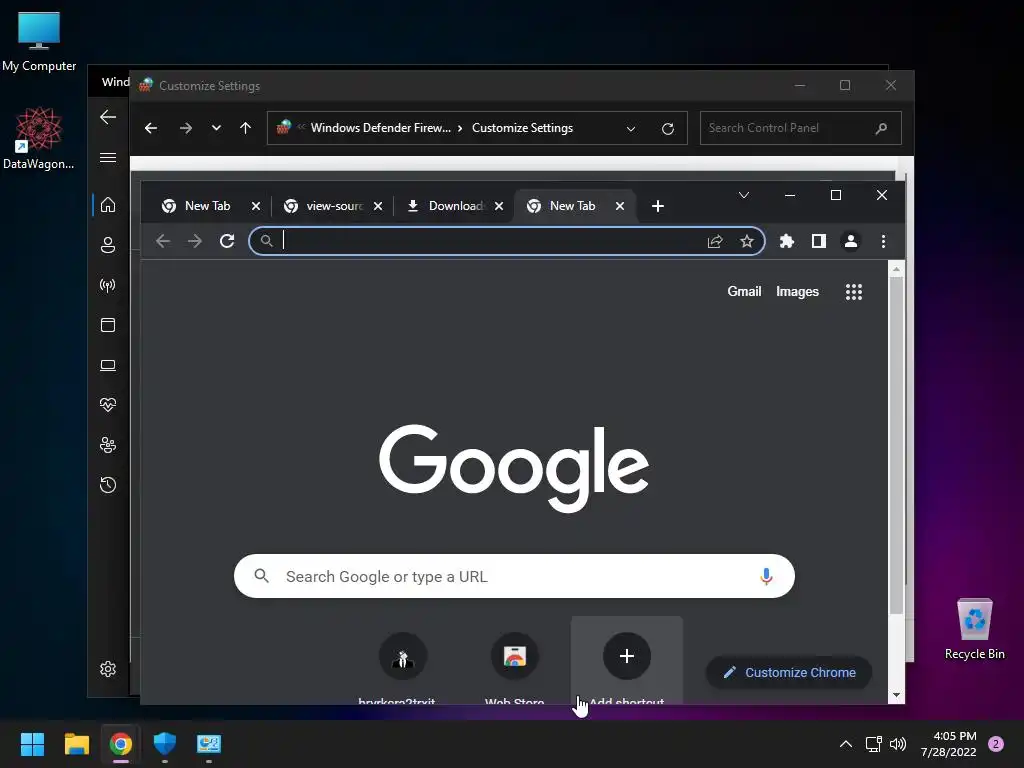Expand the Control Panel address bar dropdown

coord(631,129)
